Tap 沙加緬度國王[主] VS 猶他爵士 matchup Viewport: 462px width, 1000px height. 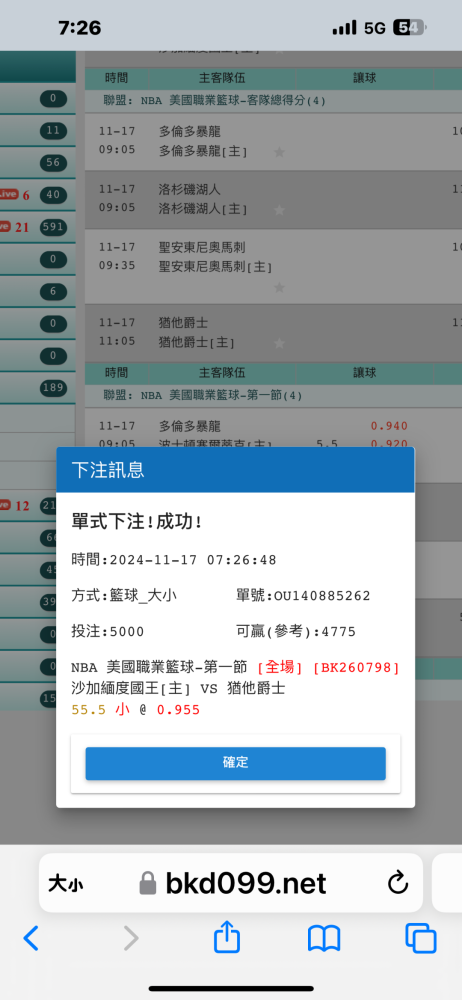click(x=178, y=689)
